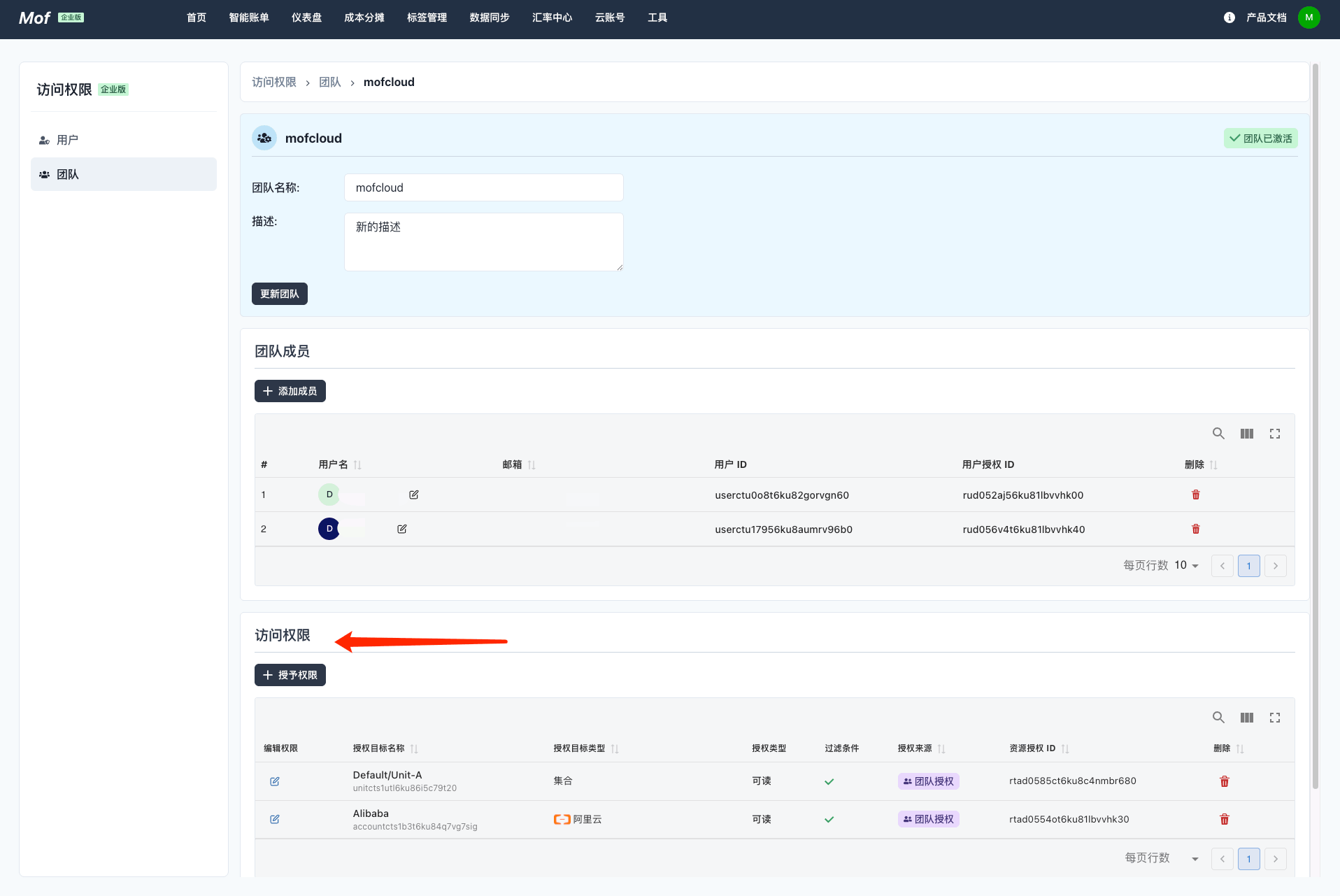Image resolution: width=1340 pixels, height=896 pixels.
Task: Edit permission for Default/Unit-A
Action: (x=275, y=781)
